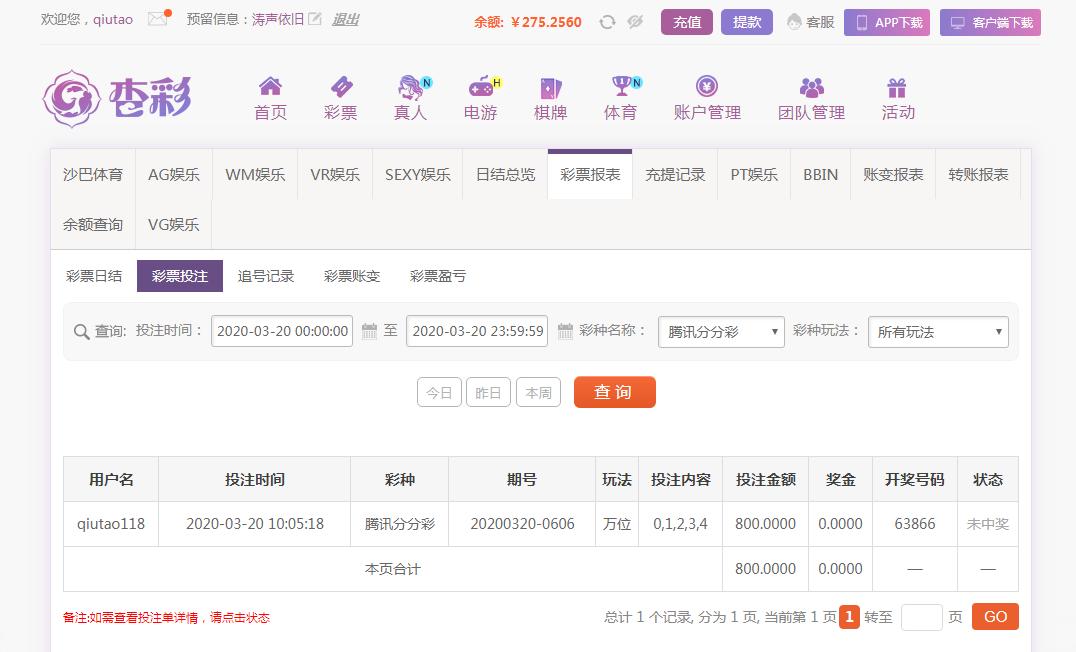Go to 首页 home icon
Image resolution: width=1076 pixels, height=652 pixels.
(270, 86)
